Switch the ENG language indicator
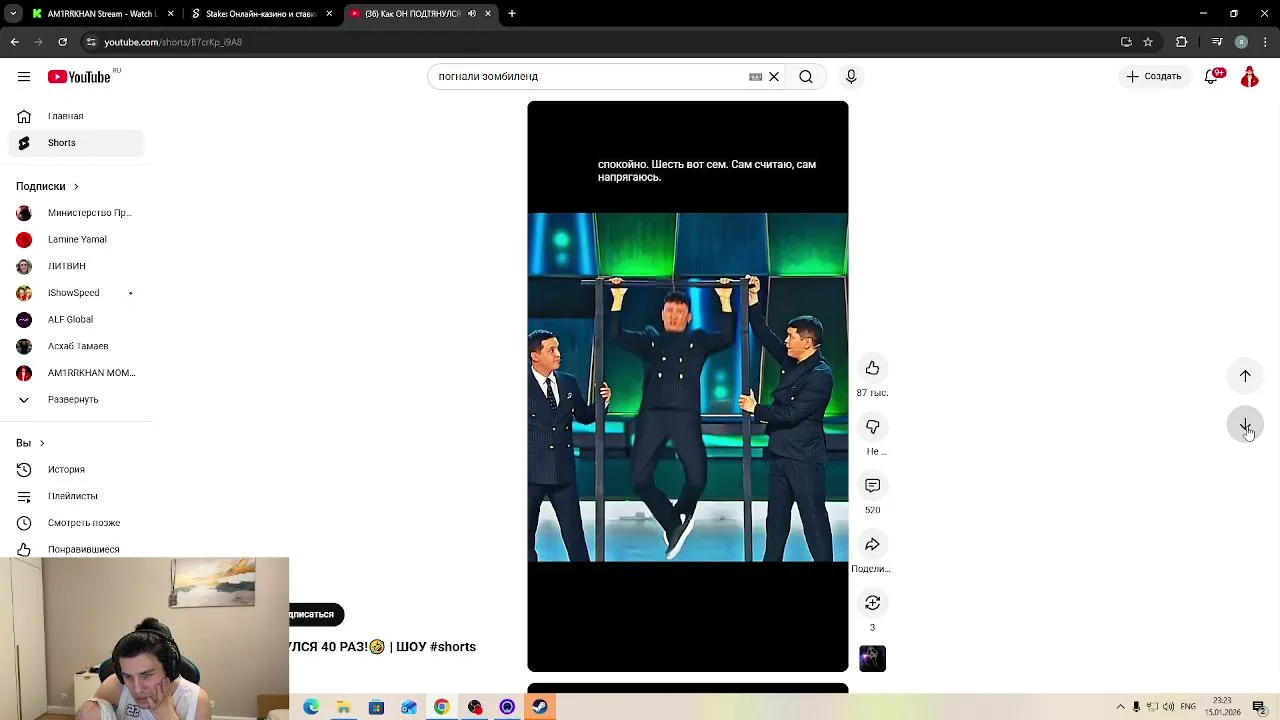 coord(1188,707)
